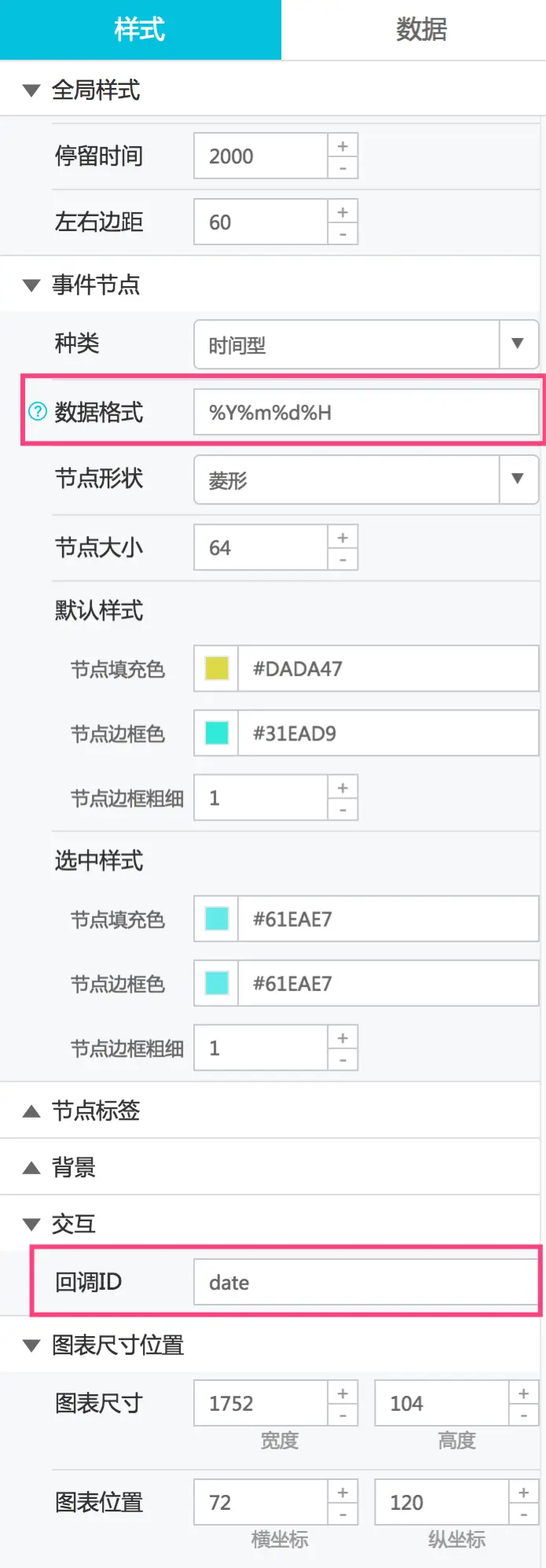
Task: Collapse the 事件节点 section
Action: [x=31, y=285]
